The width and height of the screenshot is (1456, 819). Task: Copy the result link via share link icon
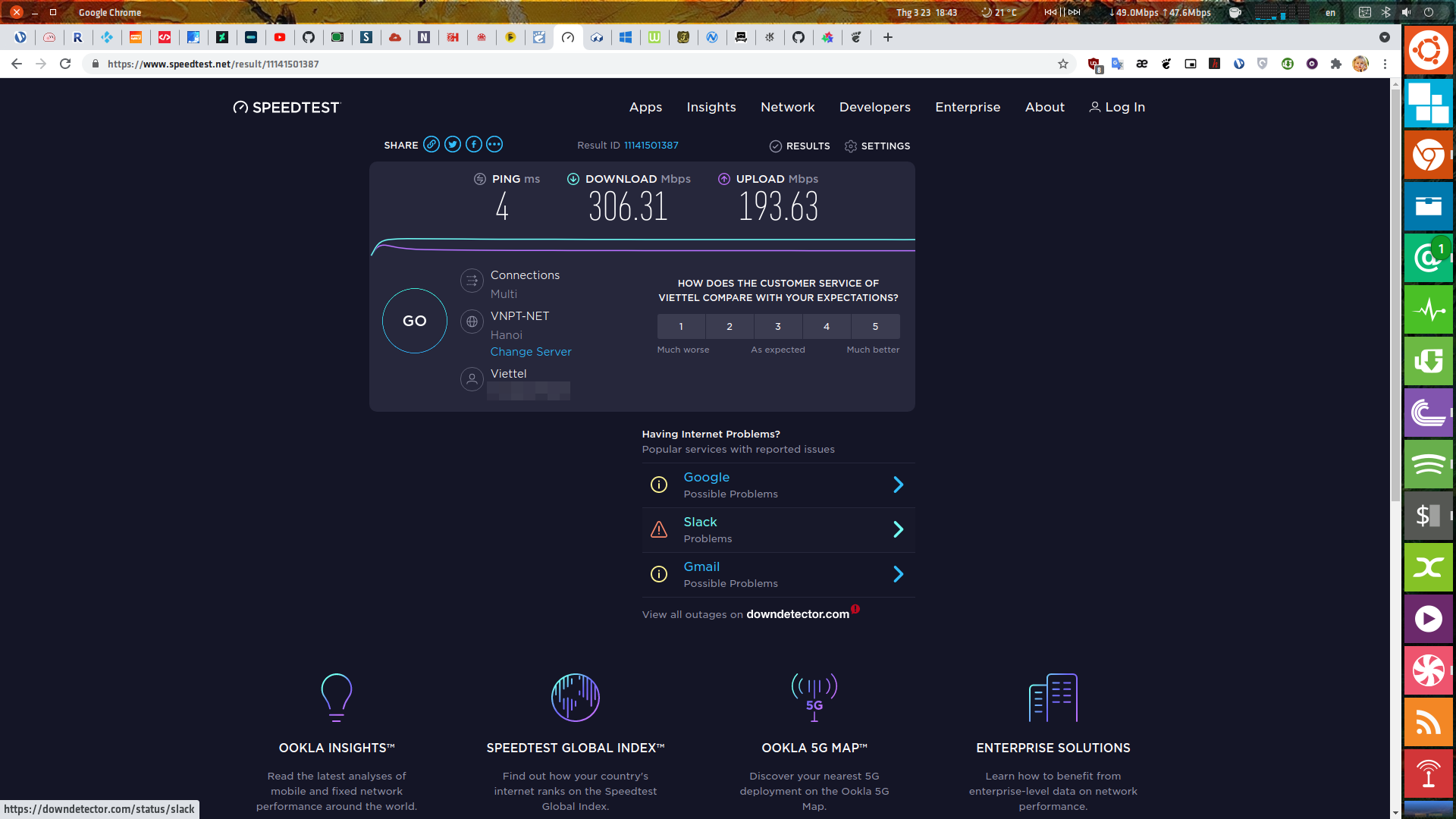pos(431,145)
